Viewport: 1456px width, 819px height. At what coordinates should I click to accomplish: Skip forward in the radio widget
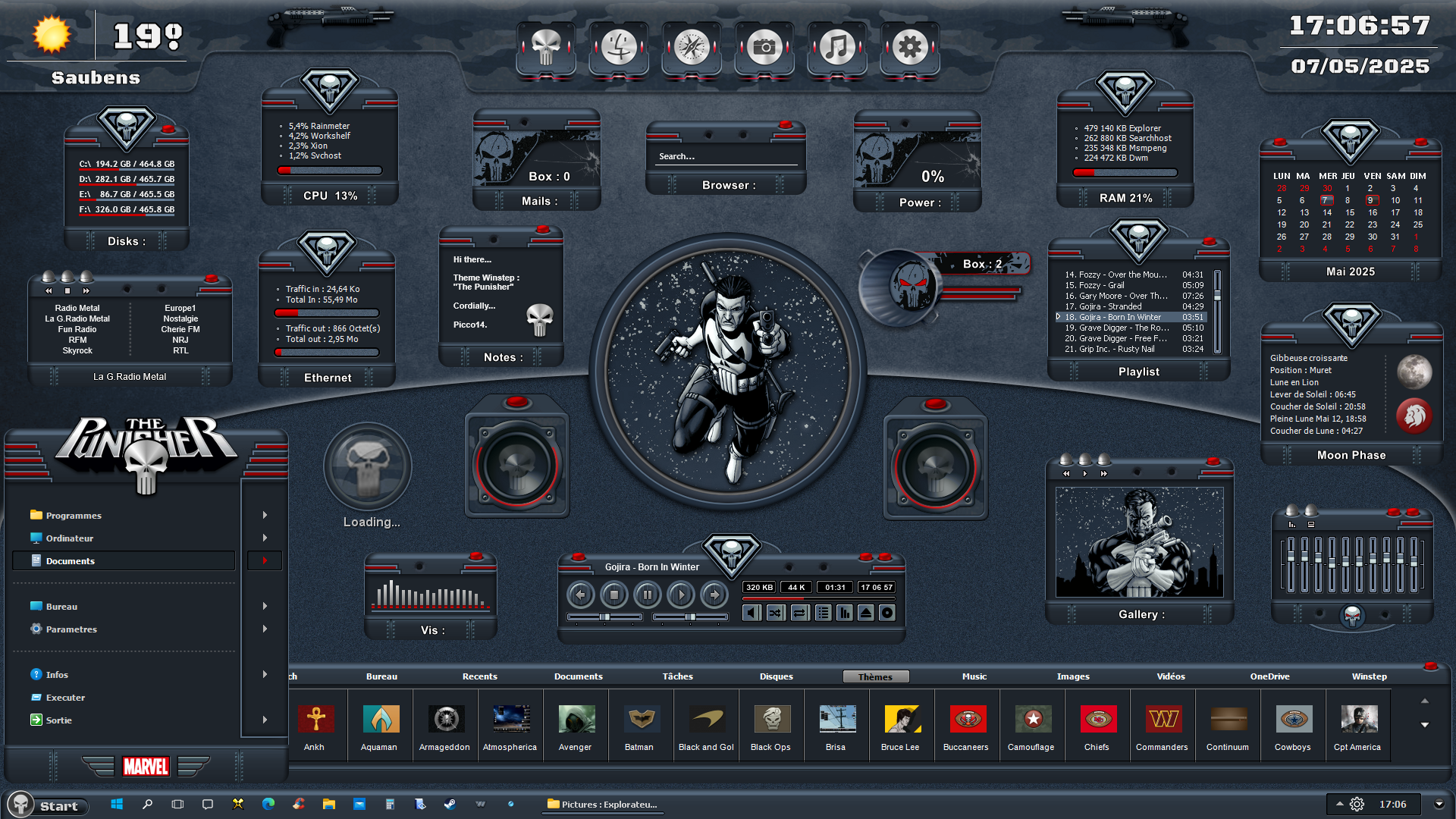(86, 290)
